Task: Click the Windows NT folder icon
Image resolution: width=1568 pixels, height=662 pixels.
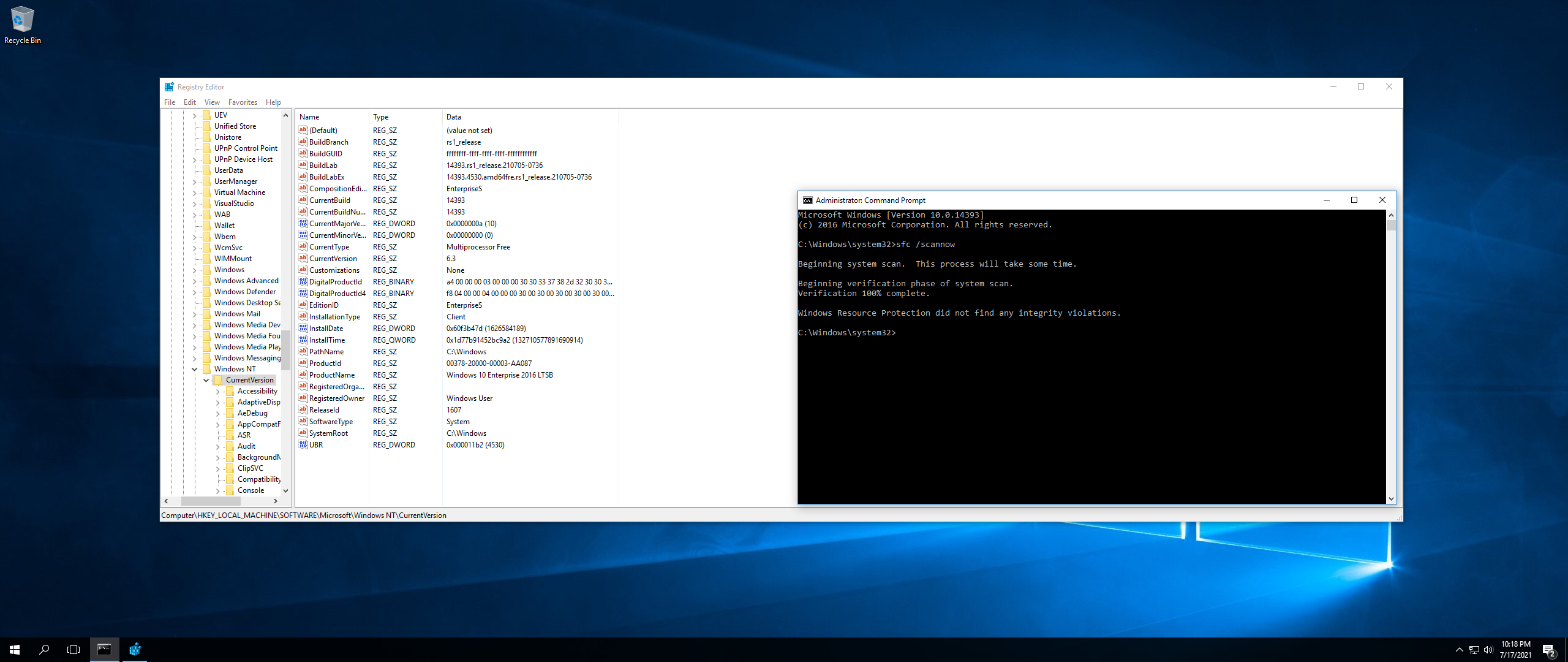Action: (206, 369)
